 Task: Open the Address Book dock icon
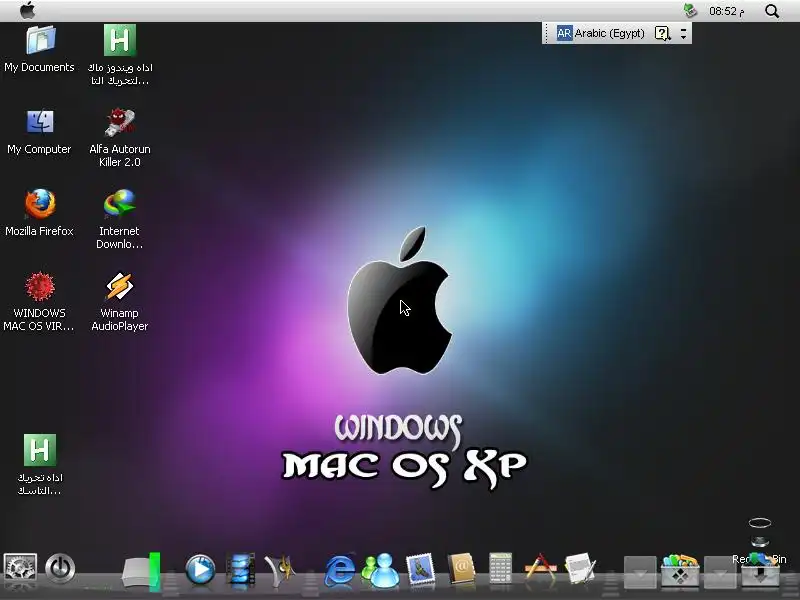point(461,568)
